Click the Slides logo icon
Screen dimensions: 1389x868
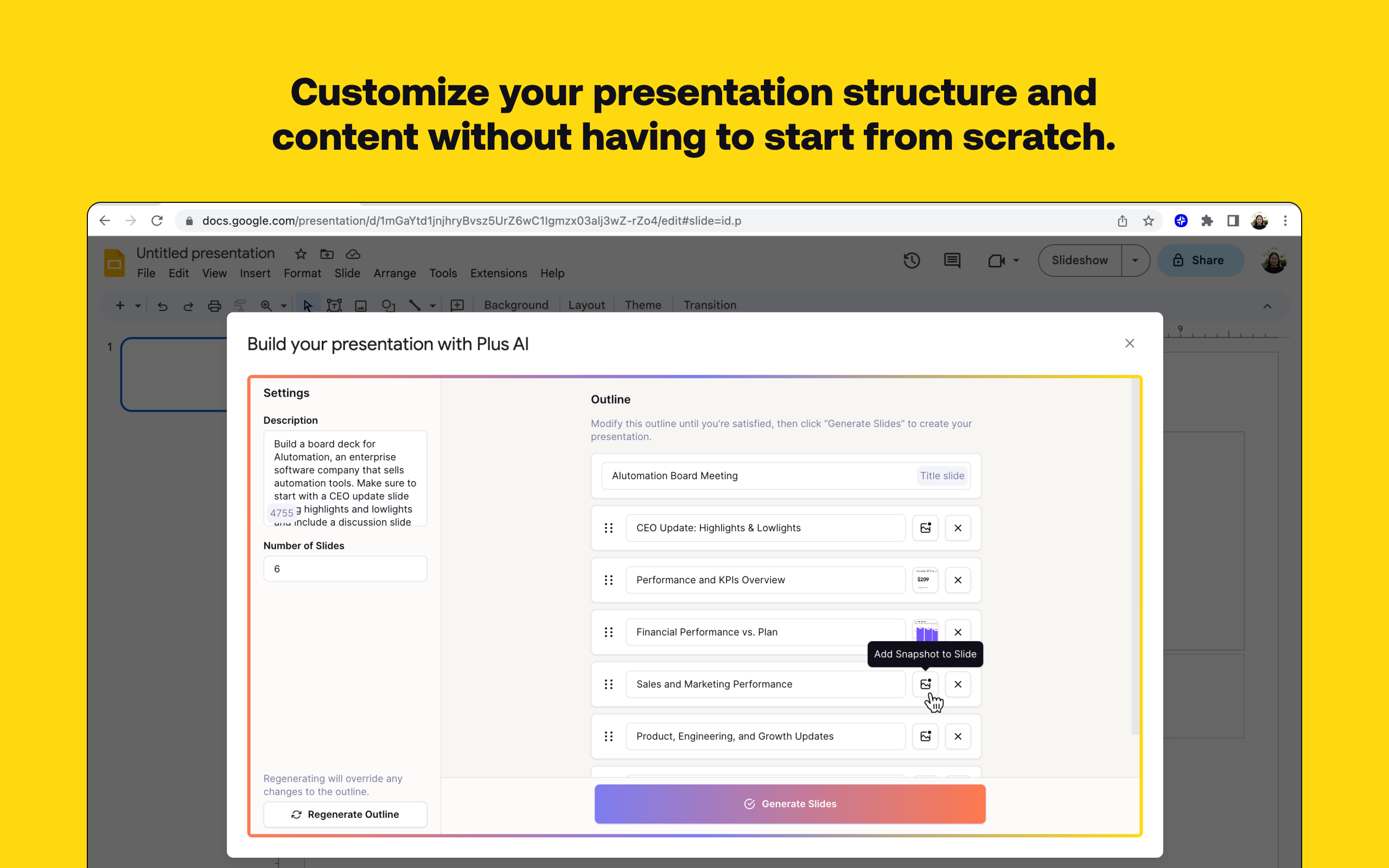click(x=114, y=263)
